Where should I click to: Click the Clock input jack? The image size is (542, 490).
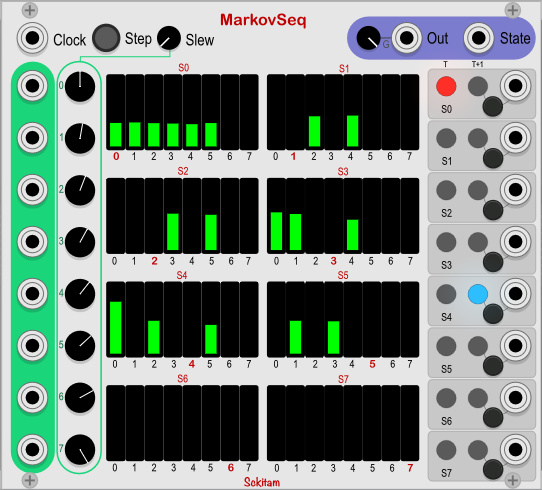(32, 38)
